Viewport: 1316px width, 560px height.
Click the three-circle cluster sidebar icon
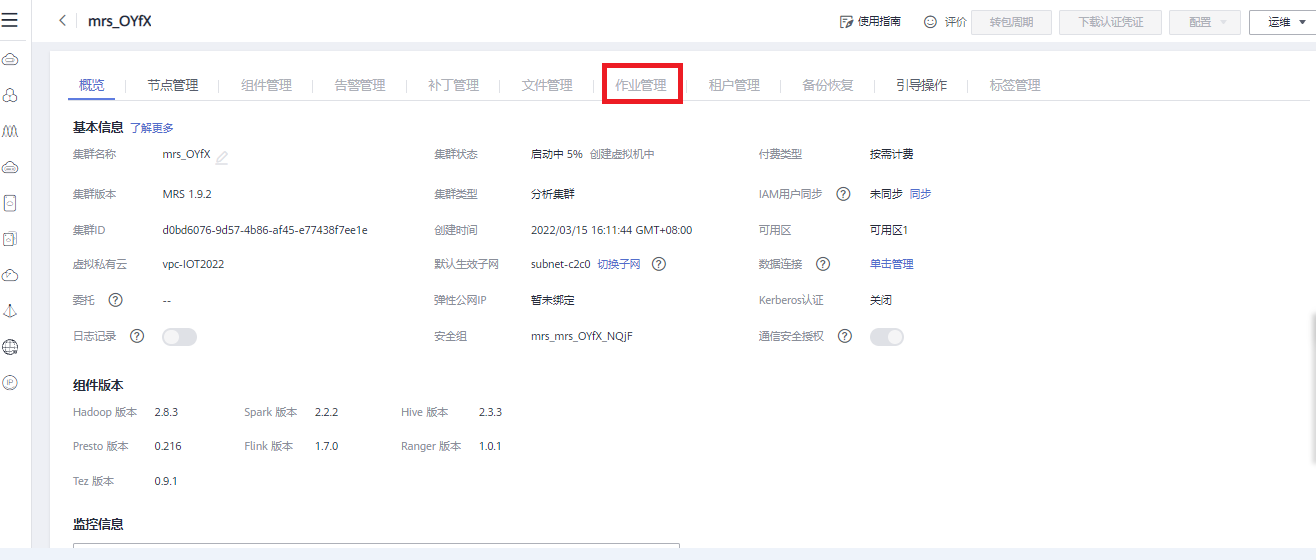[x=10, y=95]
